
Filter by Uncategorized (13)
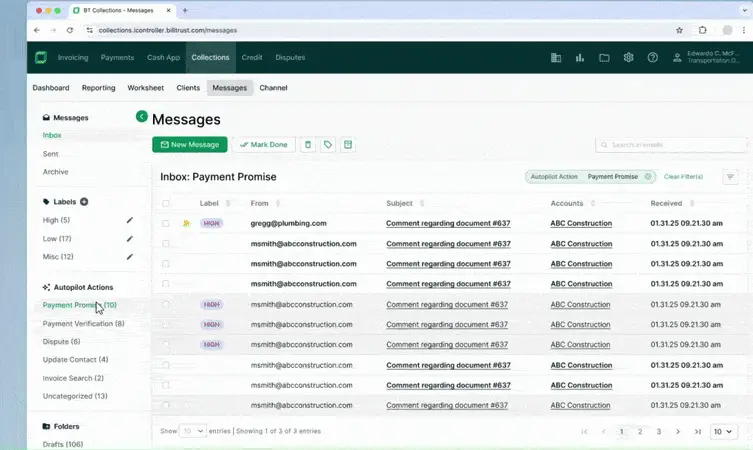coord(75,396)
